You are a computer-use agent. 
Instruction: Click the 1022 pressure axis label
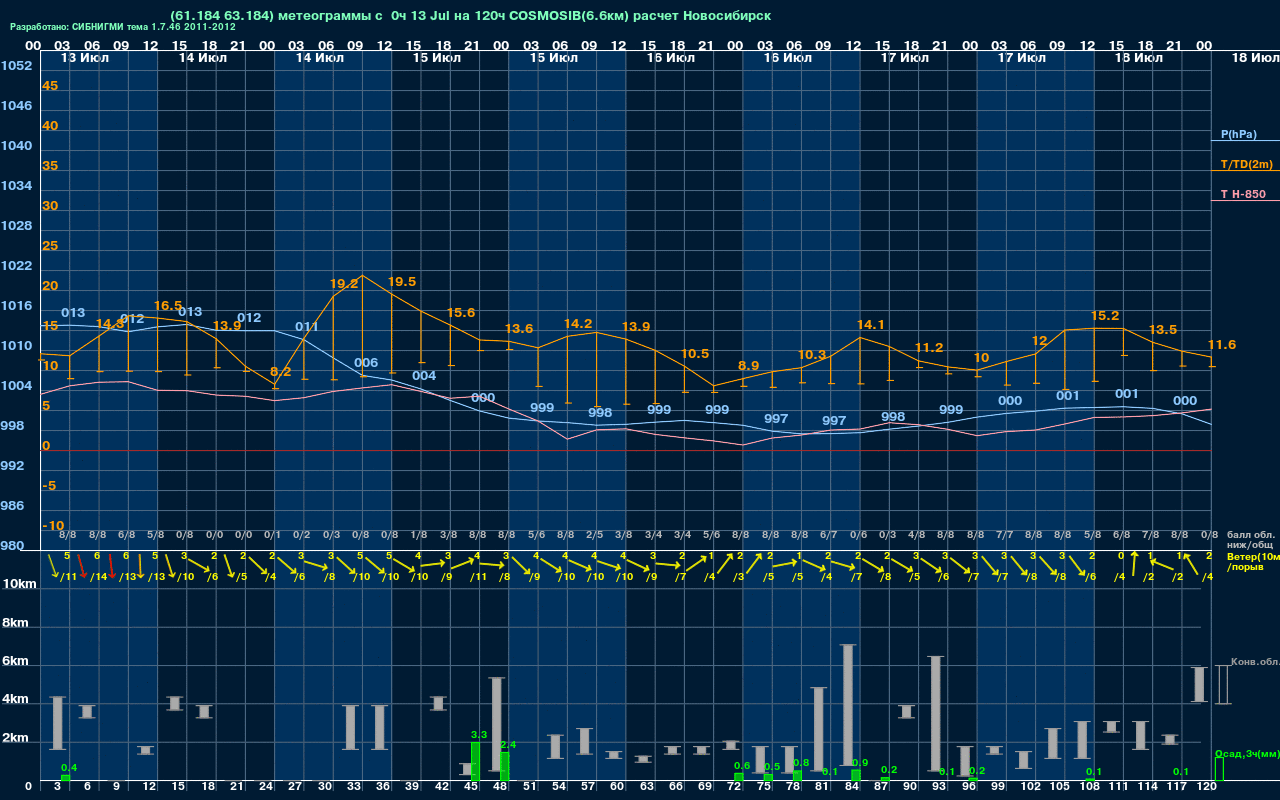pyautogui.click(x=16, y=266)
